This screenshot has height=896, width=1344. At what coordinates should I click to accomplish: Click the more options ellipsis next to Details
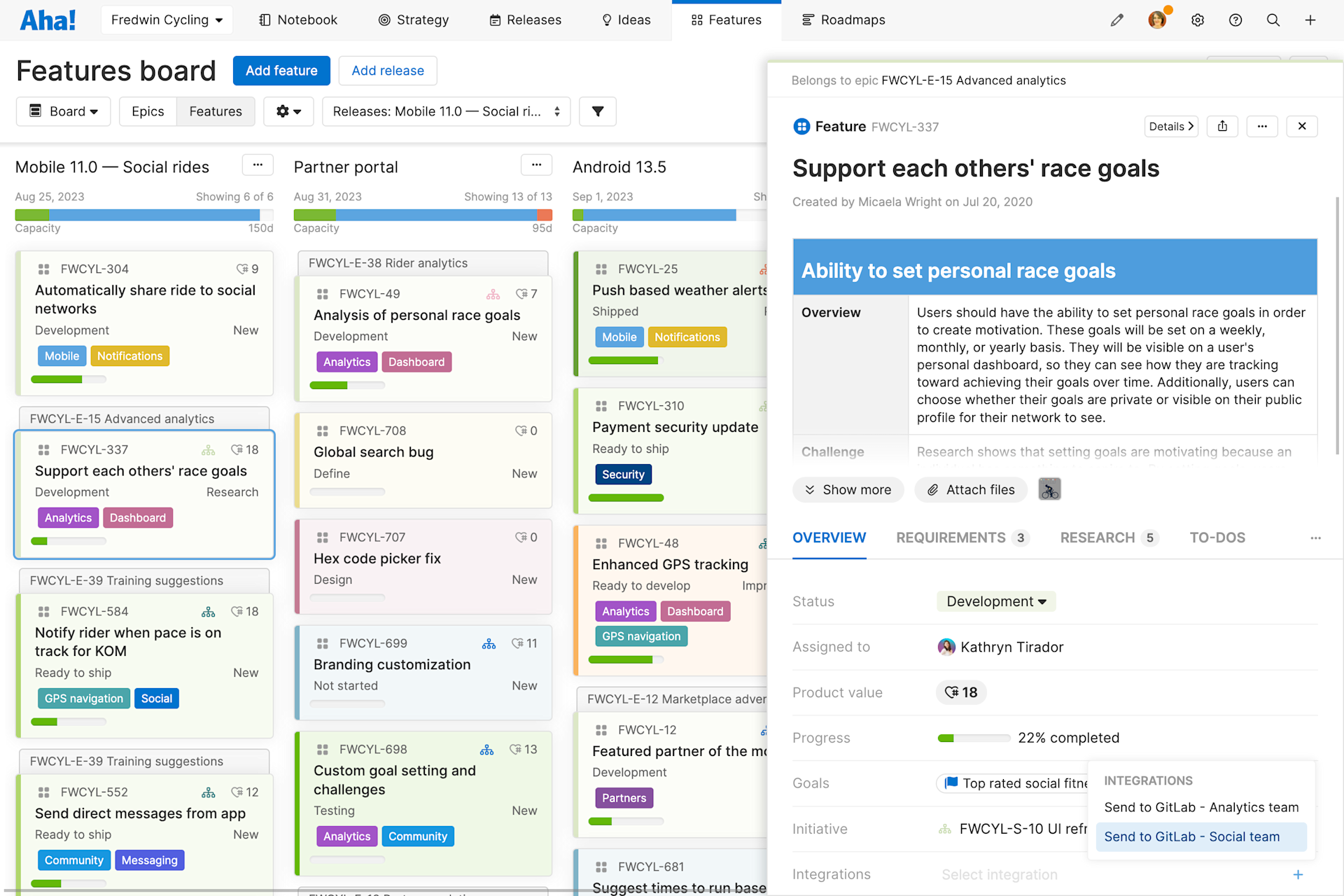(1262, 126)
